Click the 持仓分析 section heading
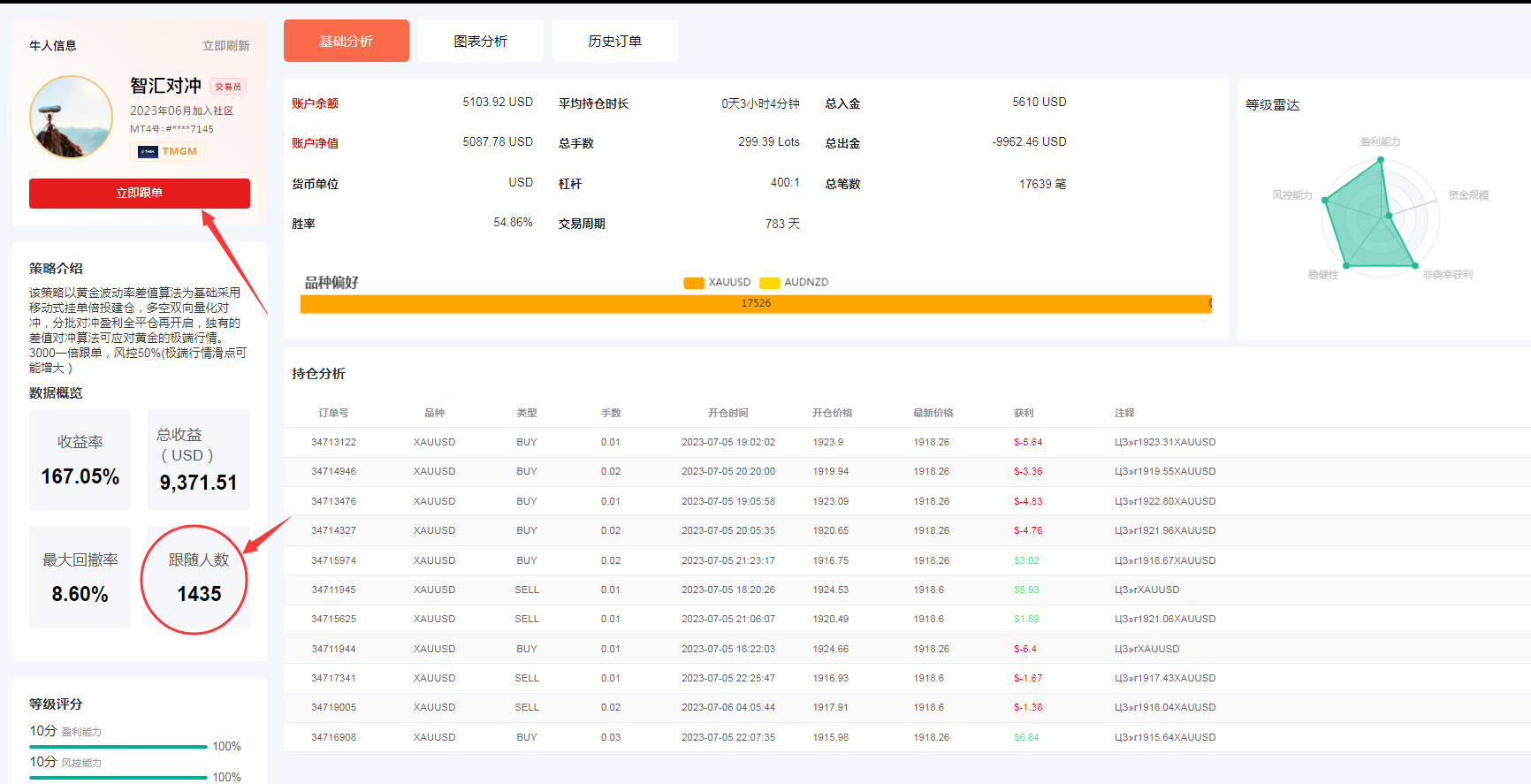 click(x=318, y=374)
